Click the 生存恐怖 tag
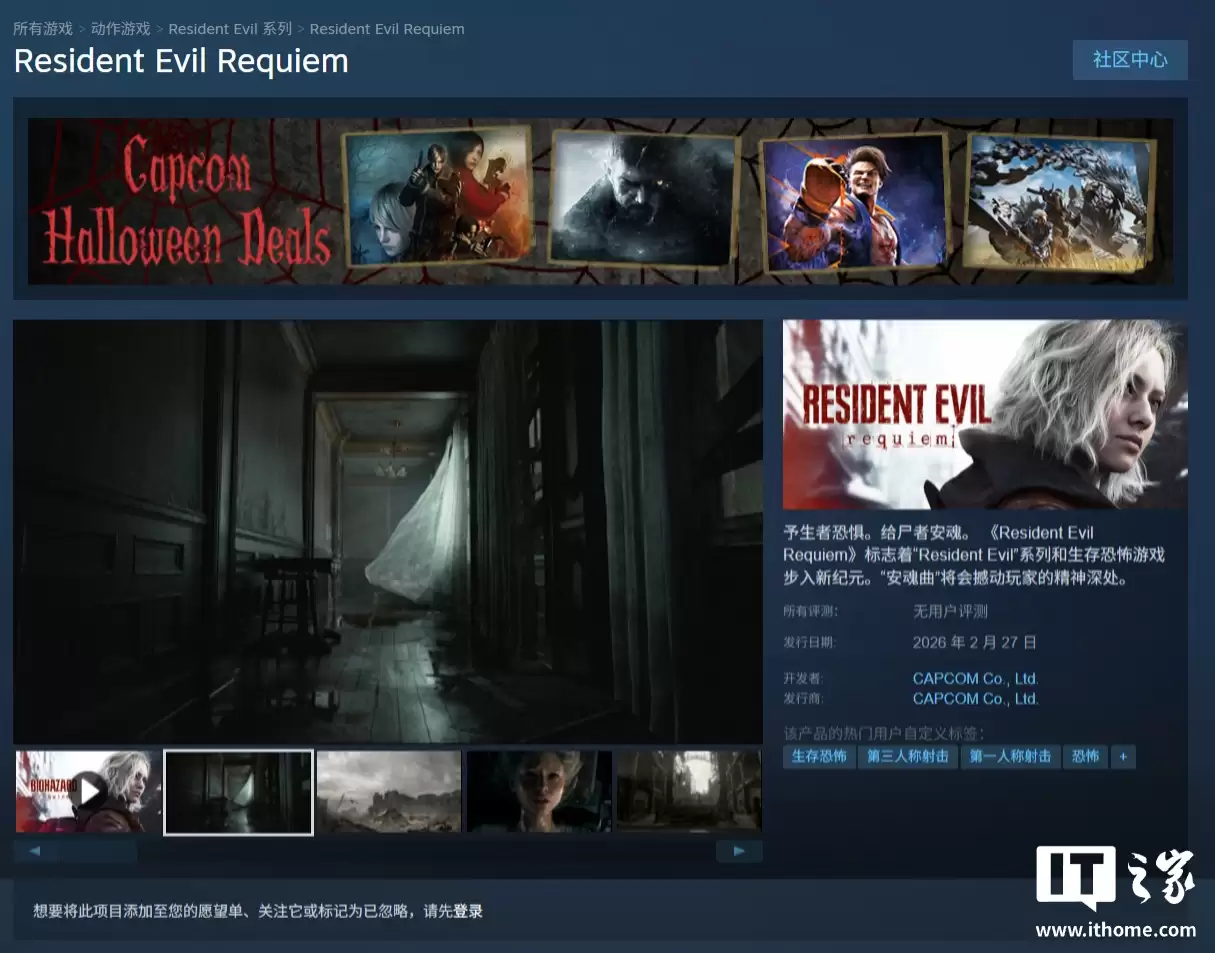 (x=818, y=757)
